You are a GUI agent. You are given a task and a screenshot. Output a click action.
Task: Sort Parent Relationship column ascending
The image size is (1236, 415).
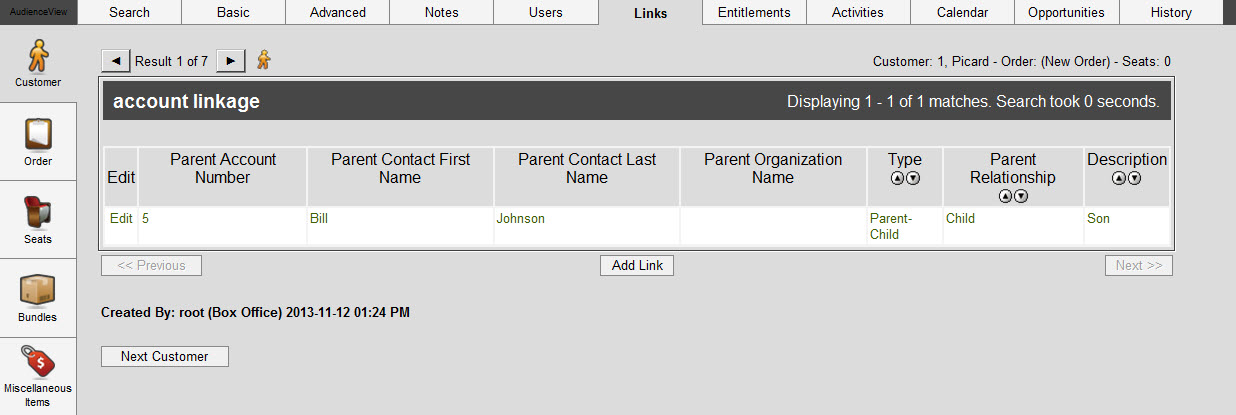1006,196
